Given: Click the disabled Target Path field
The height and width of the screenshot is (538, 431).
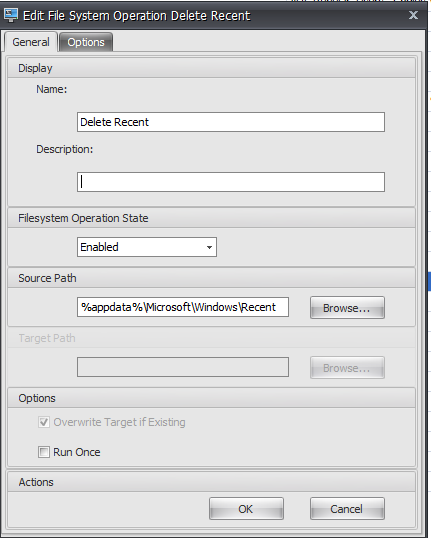Looking at the screenshot, I should (183, 367).
